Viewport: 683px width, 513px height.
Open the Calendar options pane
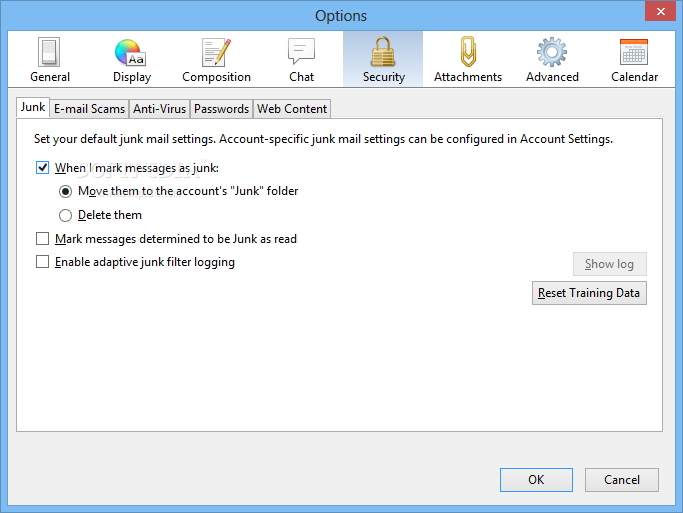[x=634, y=60]
